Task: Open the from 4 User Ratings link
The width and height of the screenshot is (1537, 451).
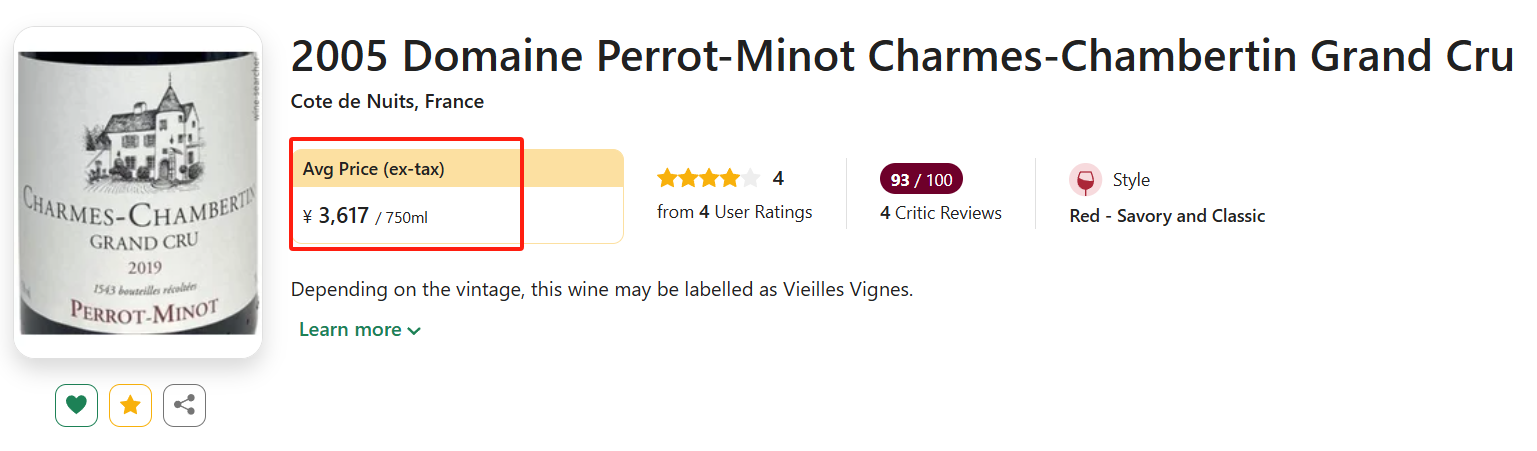Action: pyautogui.click(x=734, y=212)
